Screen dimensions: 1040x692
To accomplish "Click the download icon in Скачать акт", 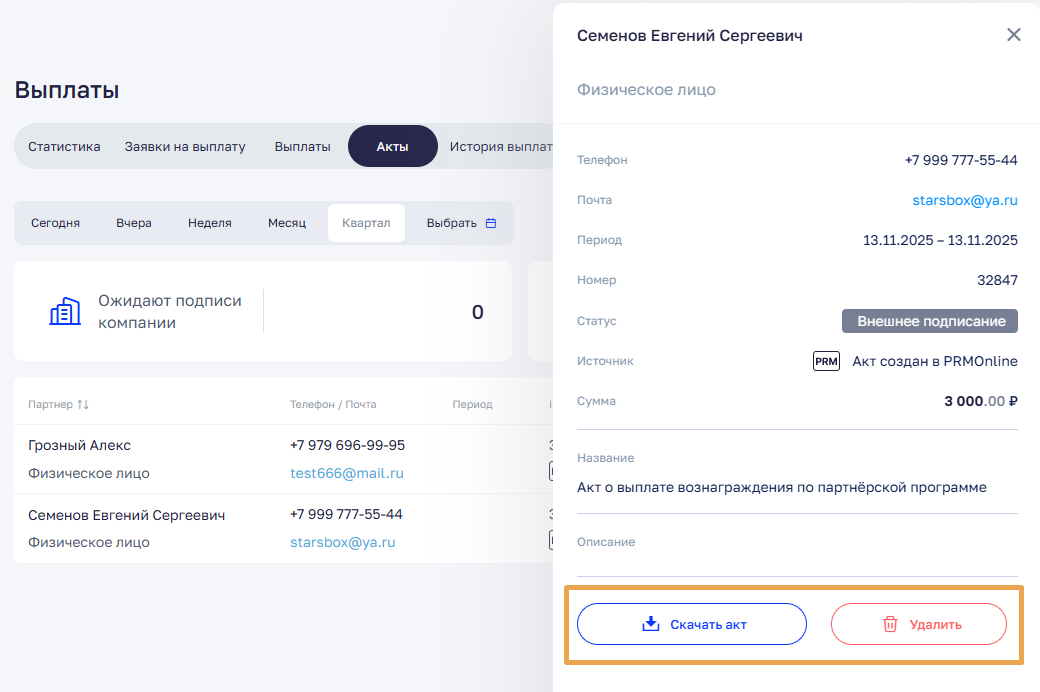I will tap(650, 624).
